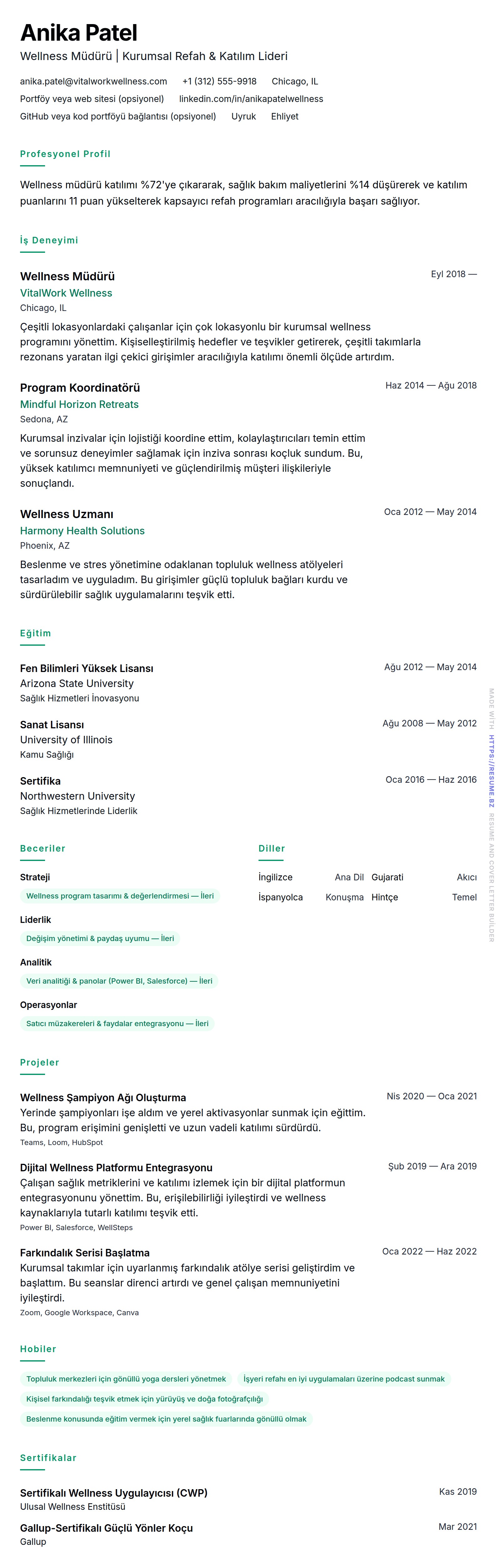
Task: Click the yürüyüş ve doğa fotoğrafçılığı tag
Action: [x=144, y=1399]
